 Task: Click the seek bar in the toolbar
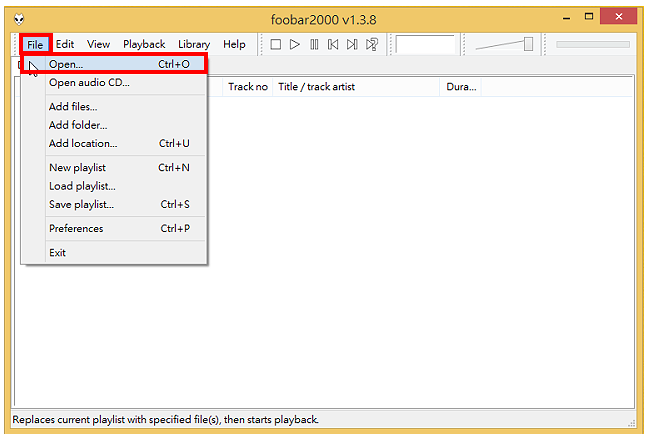tap(593, 44)
